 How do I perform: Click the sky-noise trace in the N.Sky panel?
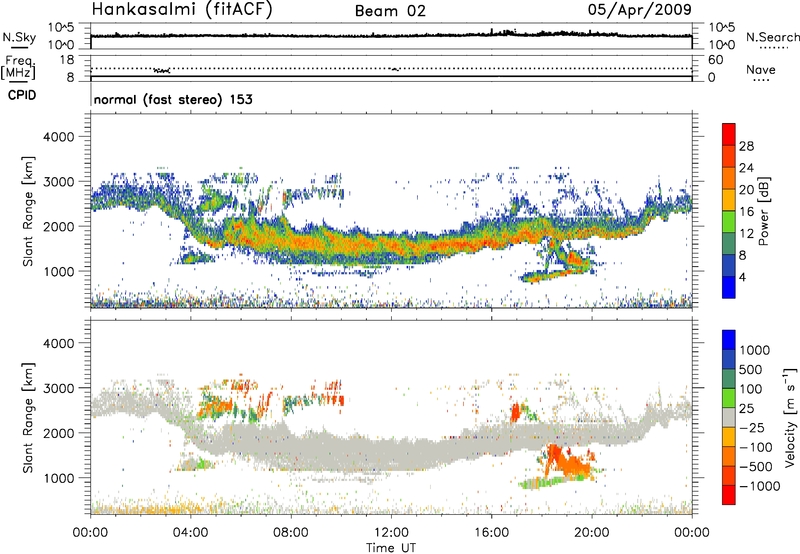click(391, 35)
